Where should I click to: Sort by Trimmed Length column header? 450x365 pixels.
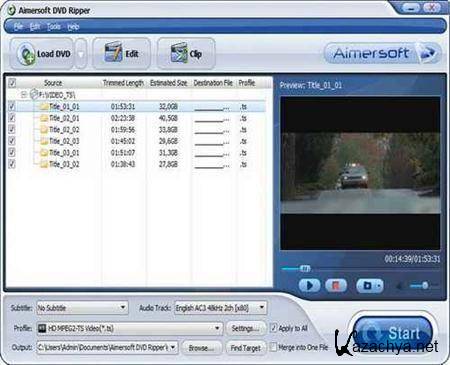point(123,83)
